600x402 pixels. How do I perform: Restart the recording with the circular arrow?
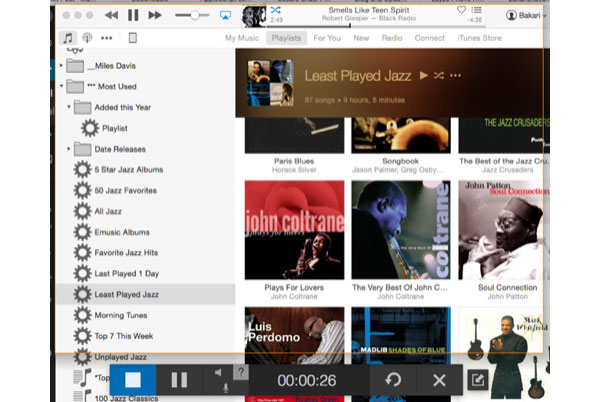(393, 380)
